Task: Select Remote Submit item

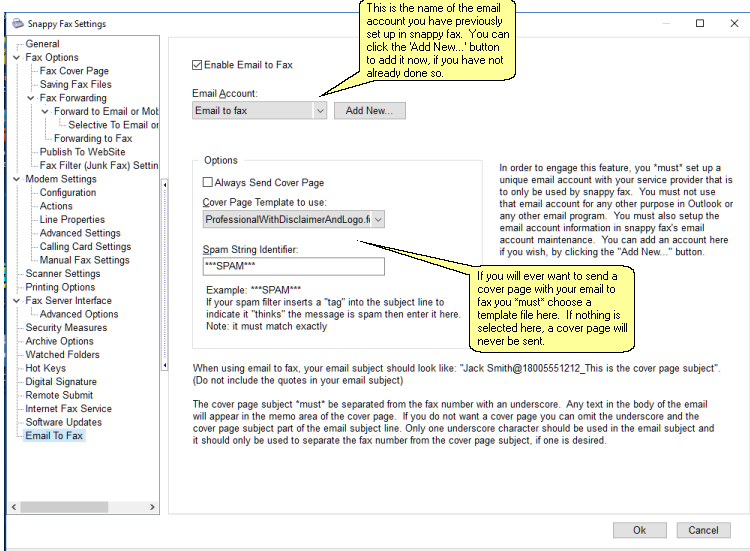Action: [59, 395]
